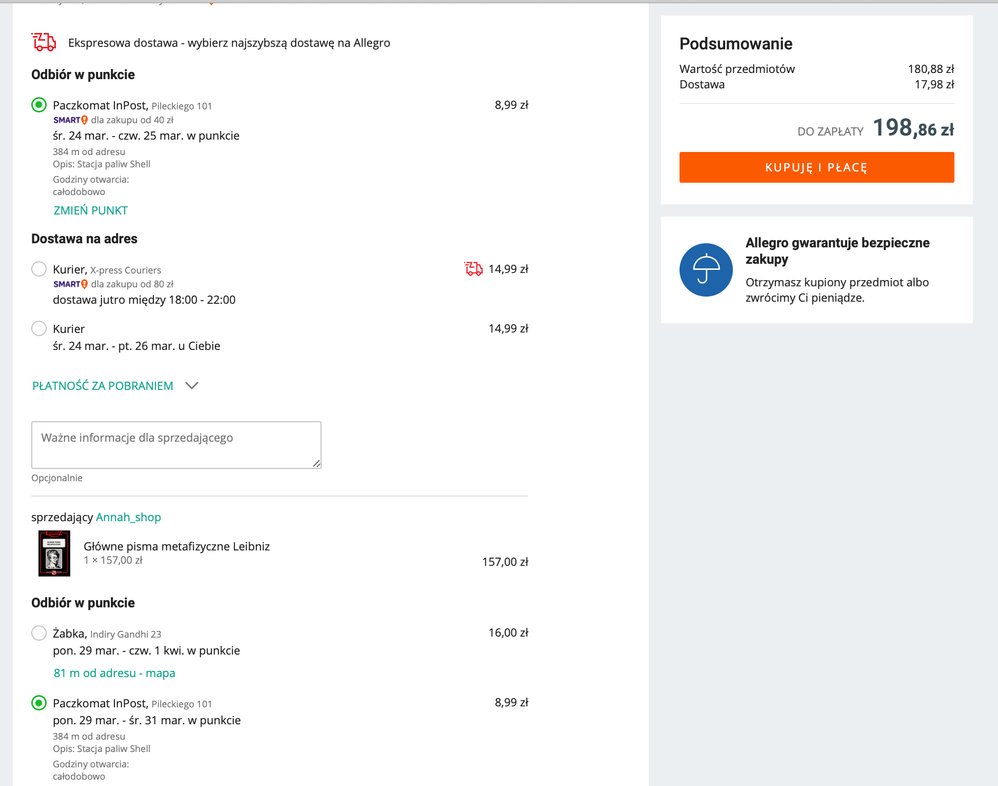Select Żabka Indiry Gandhi 23 pickup point
Image resolution: width=998 pixels, height=786 pixels.
[39, 633]
